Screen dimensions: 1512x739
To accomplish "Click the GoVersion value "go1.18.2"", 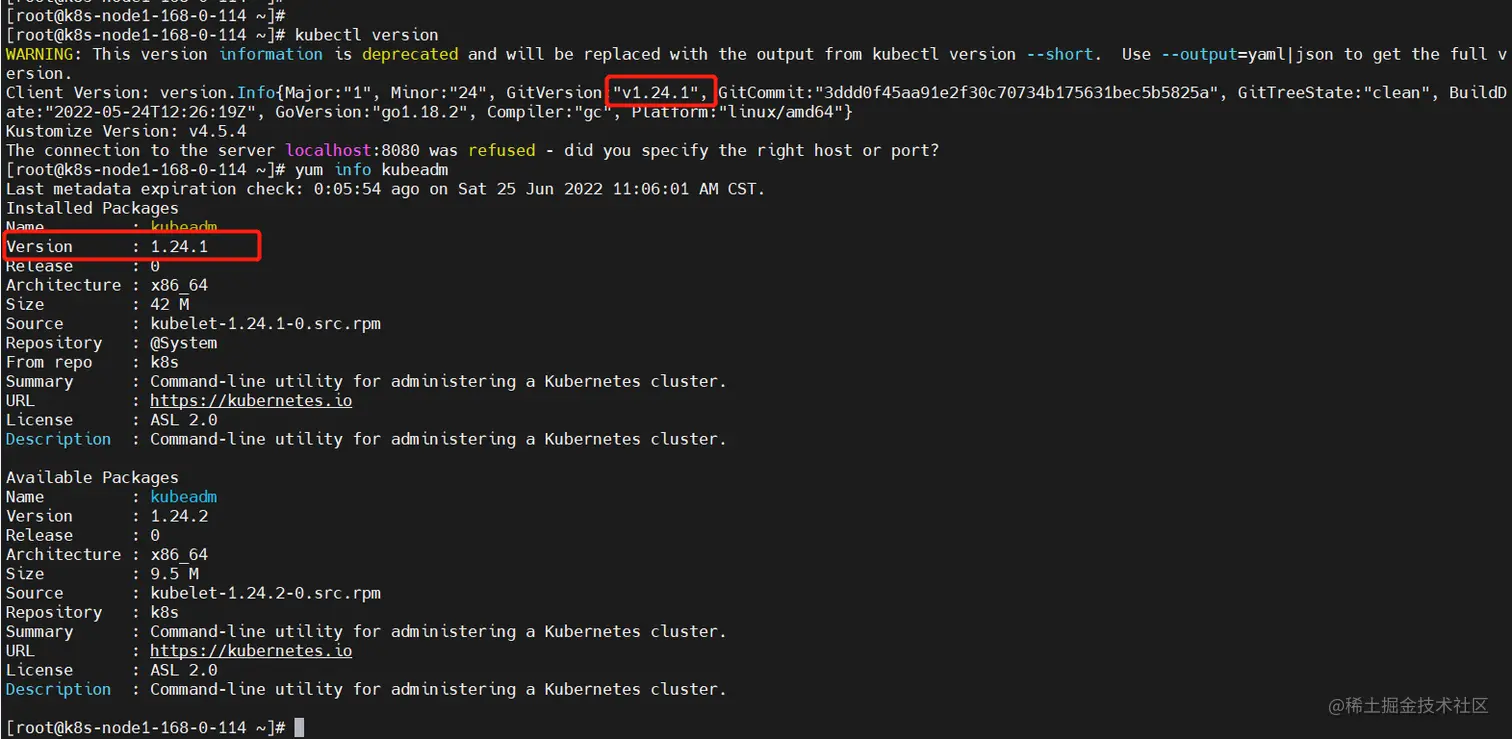I will tap(420, 112).
